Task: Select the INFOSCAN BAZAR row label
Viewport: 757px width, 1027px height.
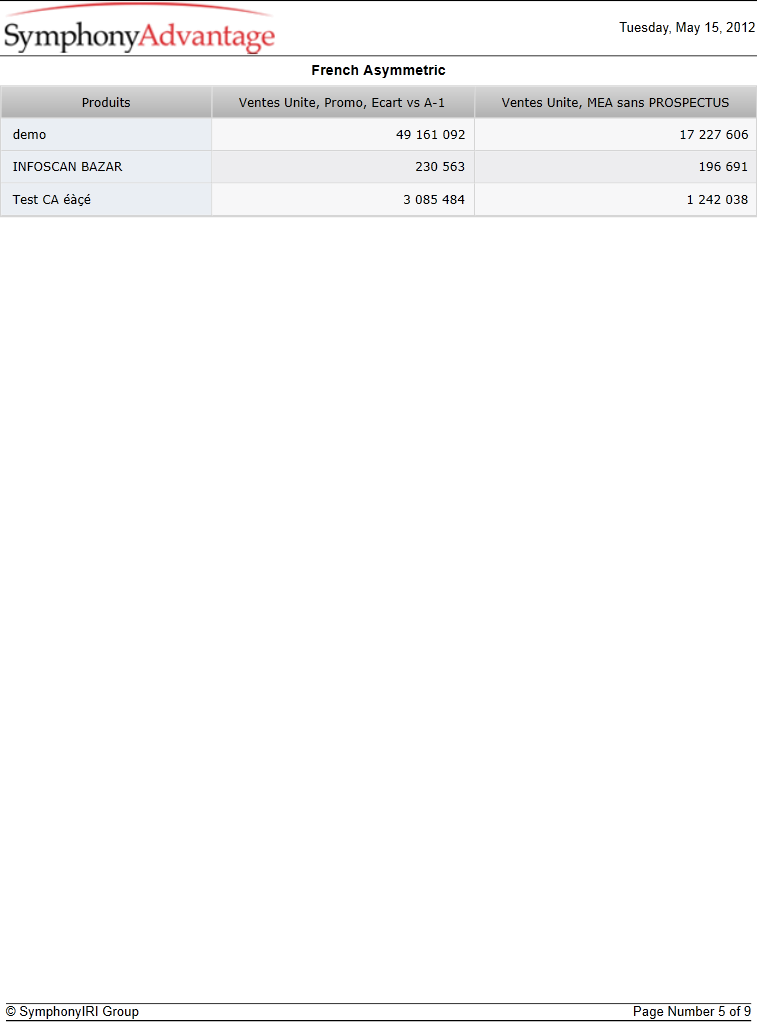Action: pos(67,166)
